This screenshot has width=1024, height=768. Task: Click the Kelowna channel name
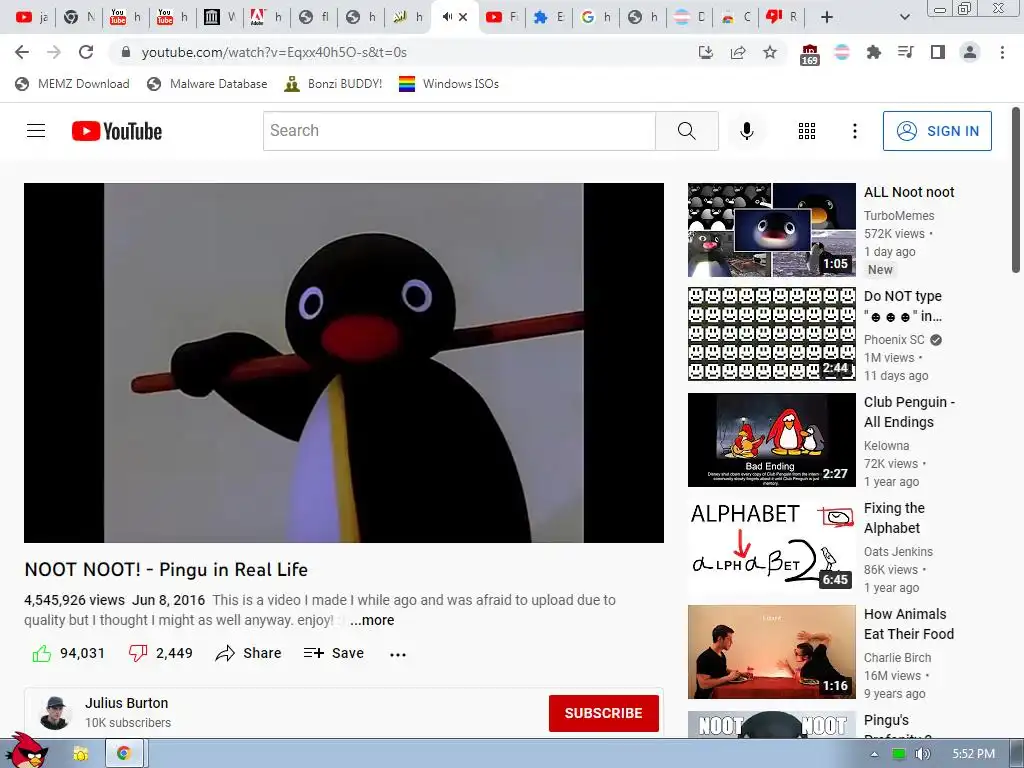pyautogui.click(x=886, y=445)
